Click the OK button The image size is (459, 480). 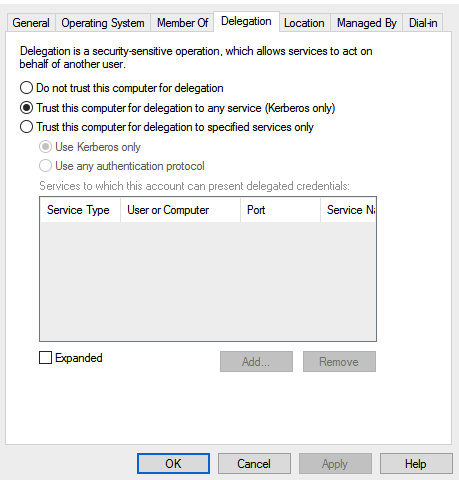pyautogui.click(x=173, y=464)
